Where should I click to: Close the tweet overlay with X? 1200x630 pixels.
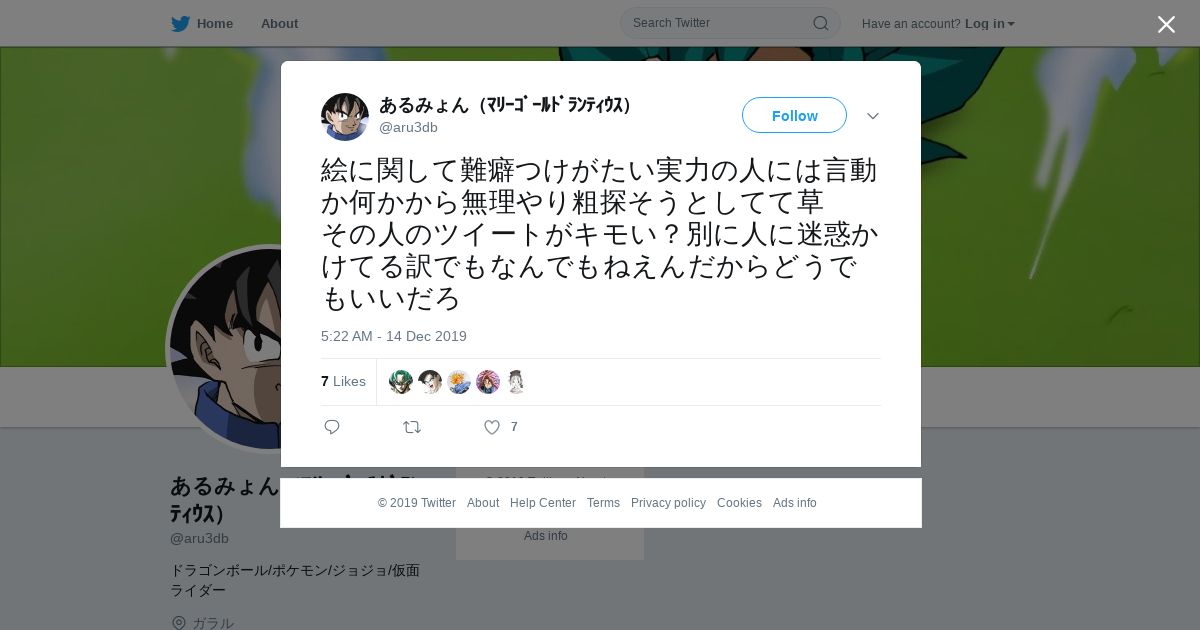(x=1166, y=24)
